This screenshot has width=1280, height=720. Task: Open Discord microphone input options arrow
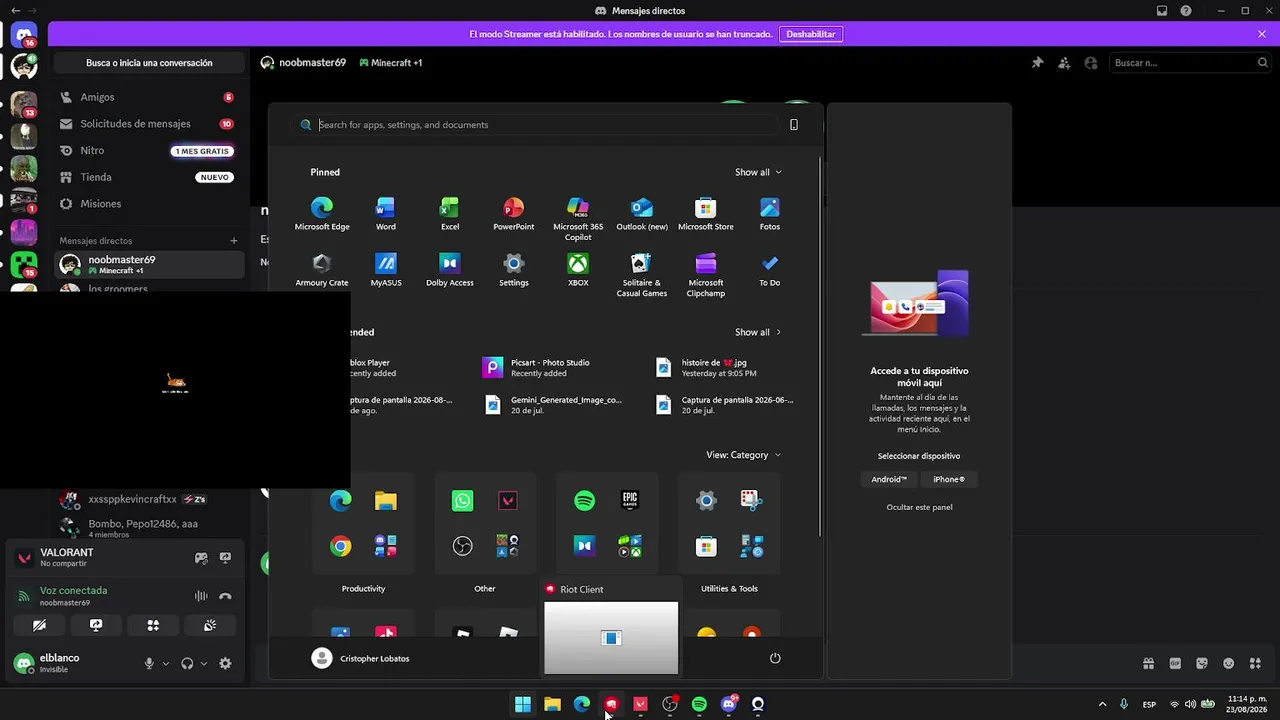(x=166, y=663)
